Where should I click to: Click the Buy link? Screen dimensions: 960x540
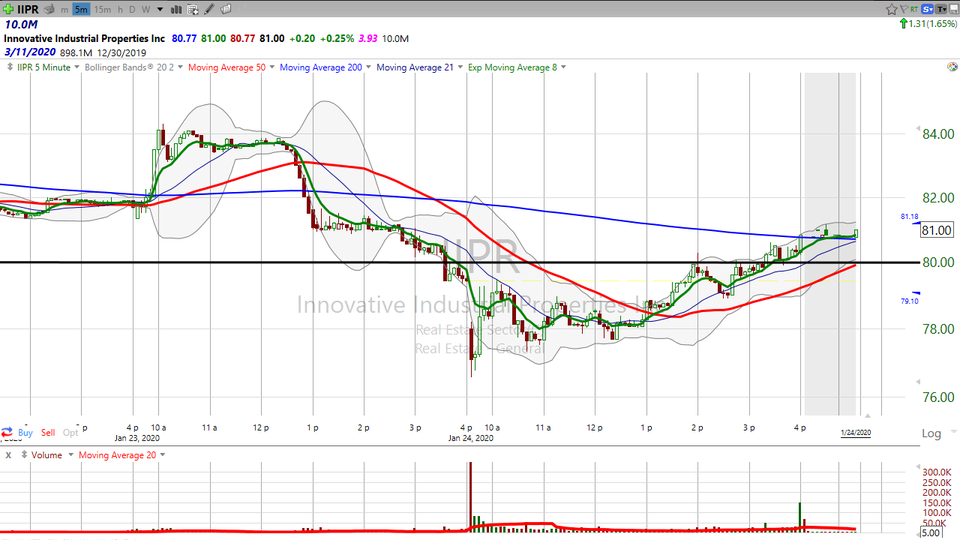(25, 432)
